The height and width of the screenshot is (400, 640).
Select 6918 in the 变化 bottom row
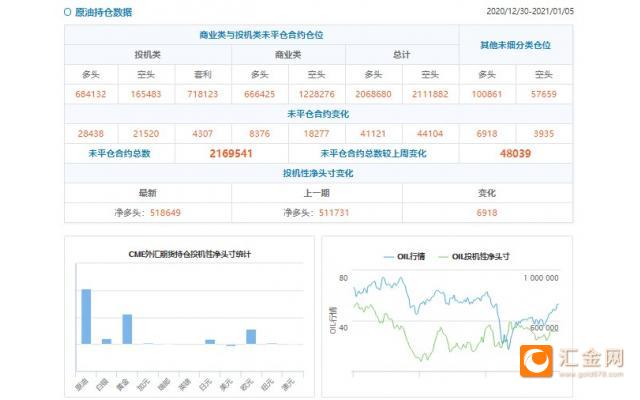487,213
